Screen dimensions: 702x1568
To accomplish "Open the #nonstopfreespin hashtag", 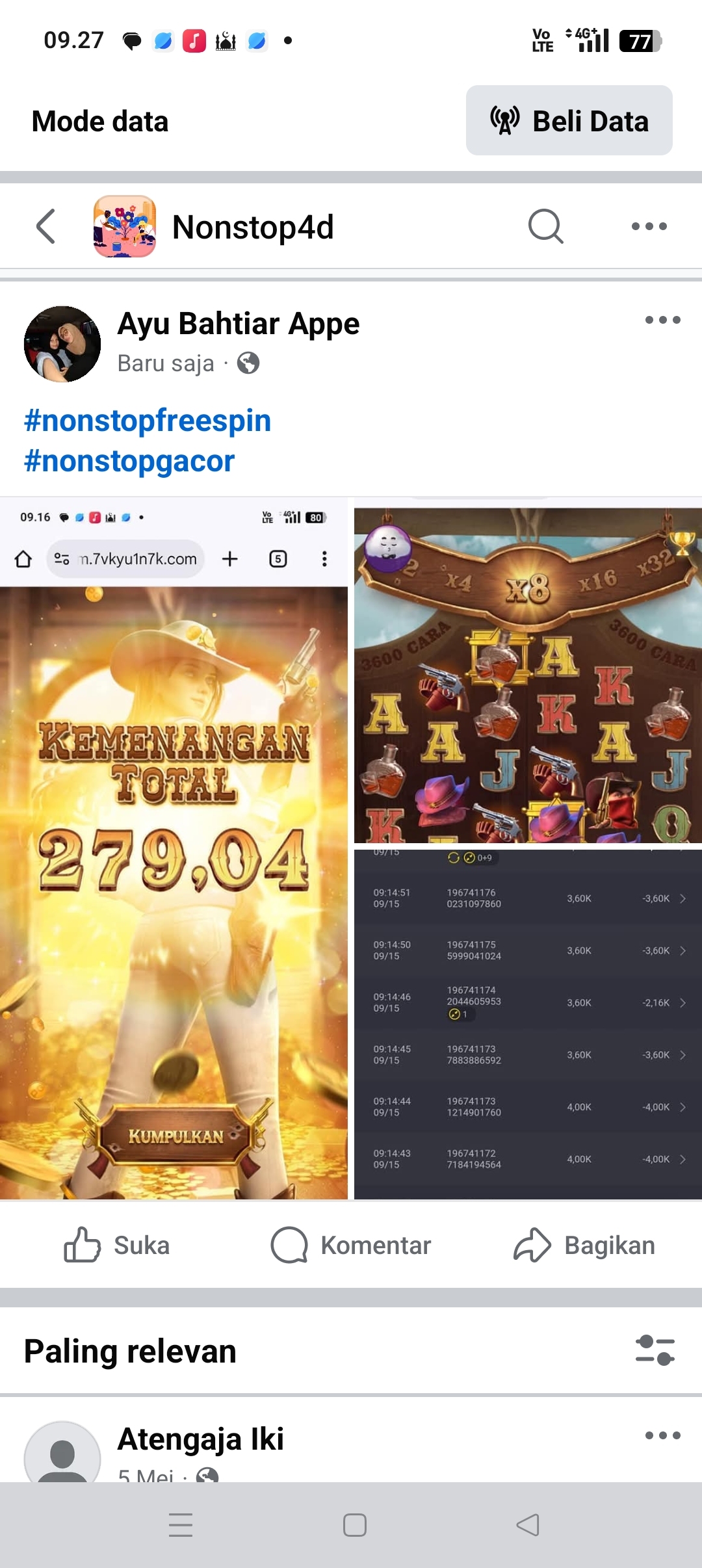I will click(148, 421).
